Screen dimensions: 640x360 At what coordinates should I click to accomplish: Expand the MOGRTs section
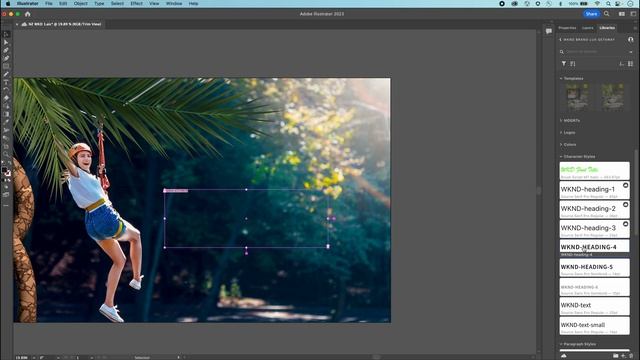tap(561, 121)
